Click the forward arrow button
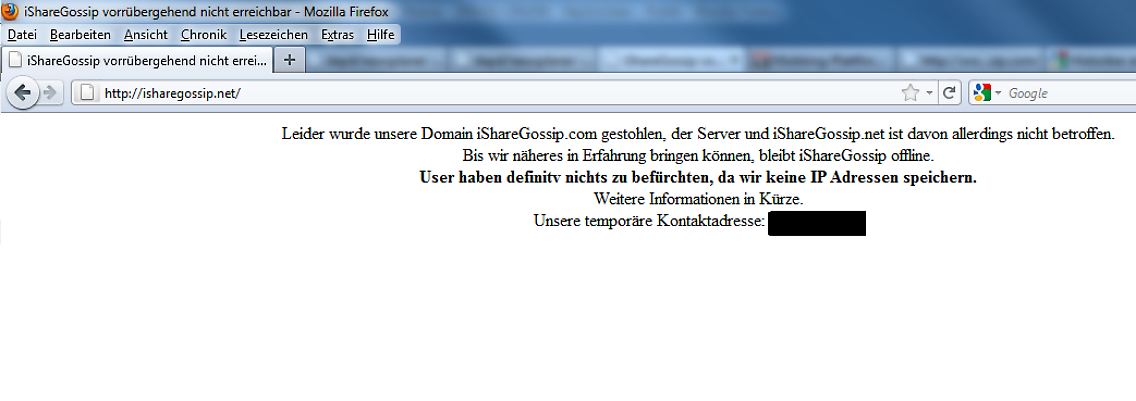The width and height of the screenshot is (1136, 401). [x=49, y=93]
